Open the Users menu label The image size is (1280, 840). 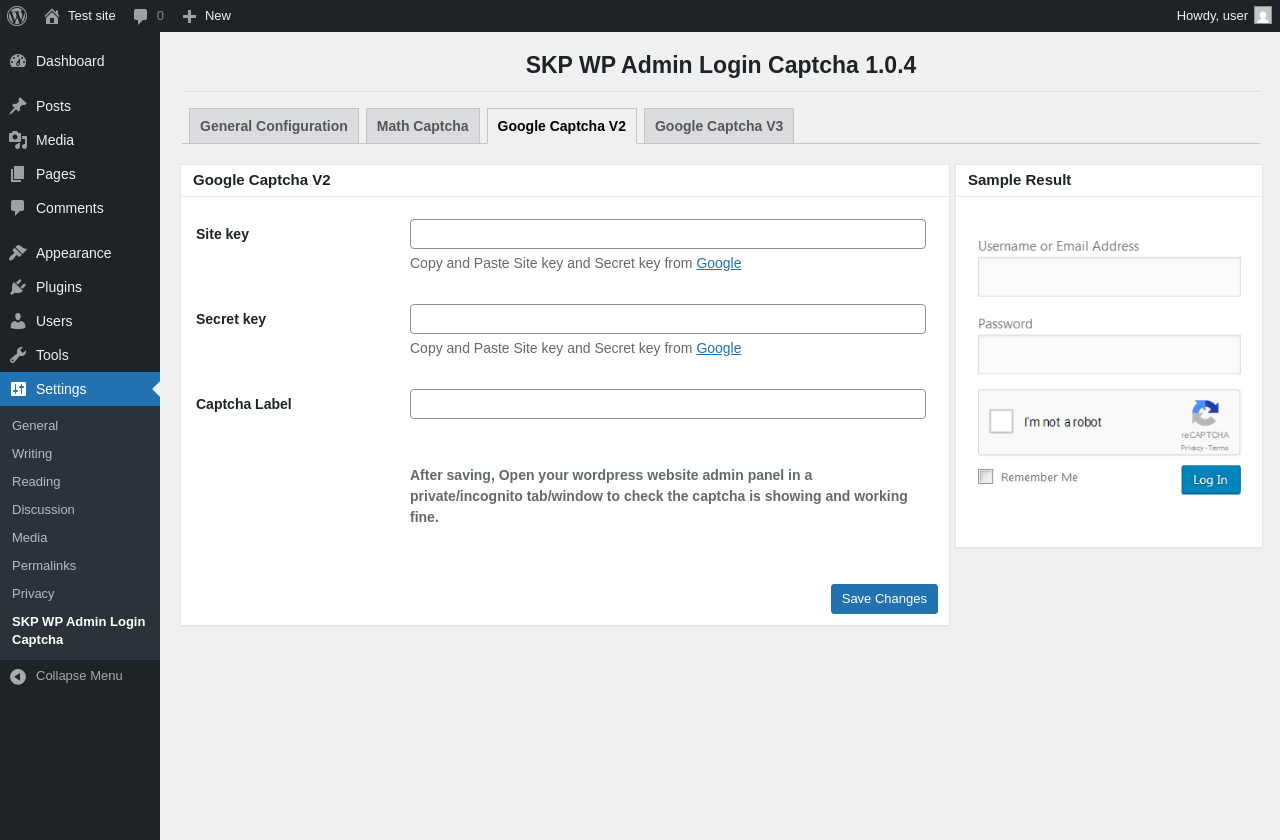tap(54, 321)
